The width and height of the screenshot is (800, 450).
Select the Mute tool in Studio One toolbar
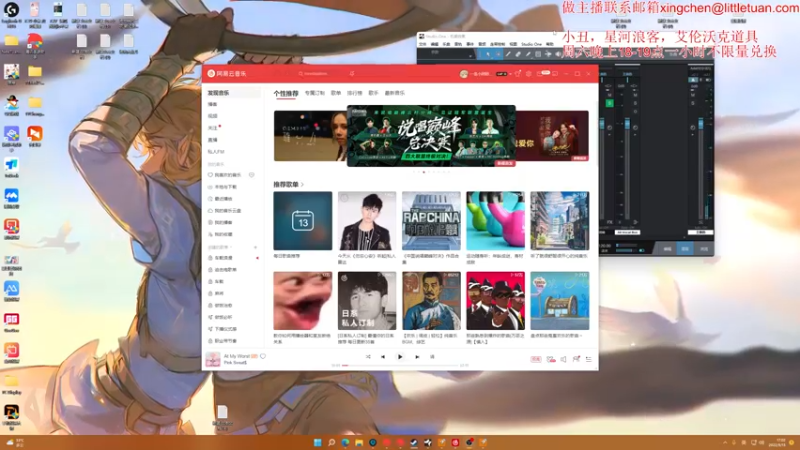[538, 54]
